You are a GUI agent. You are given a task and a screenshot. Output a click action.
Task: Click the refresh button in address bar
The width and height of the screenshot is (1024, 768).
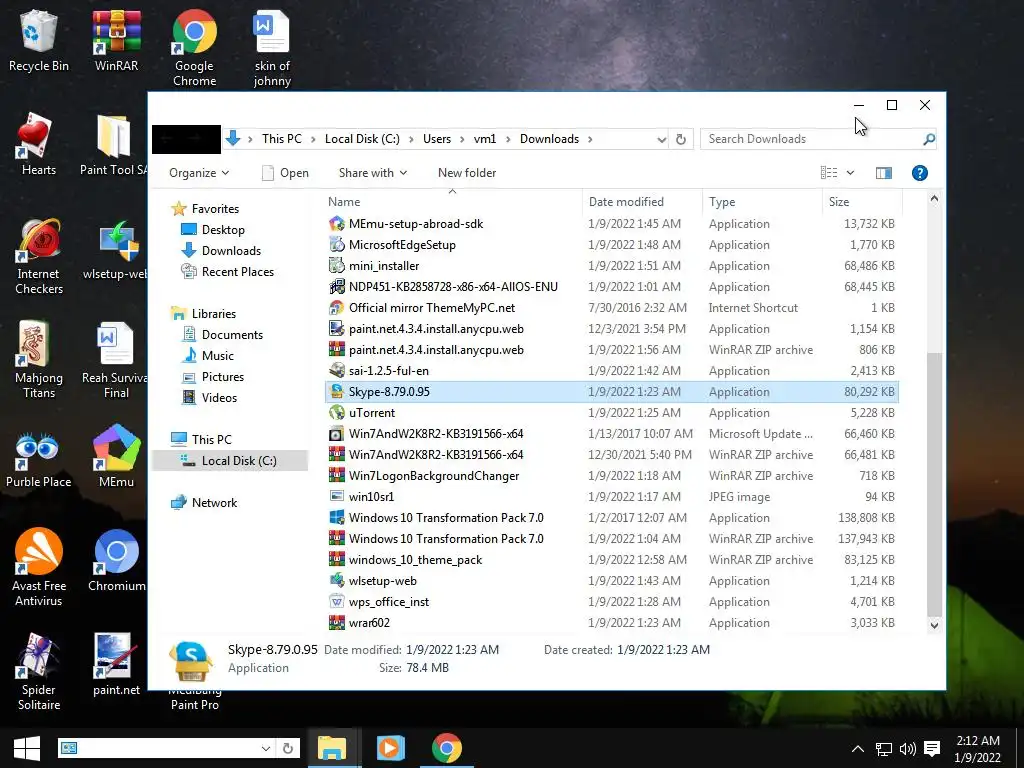click(x=680, y=139)
